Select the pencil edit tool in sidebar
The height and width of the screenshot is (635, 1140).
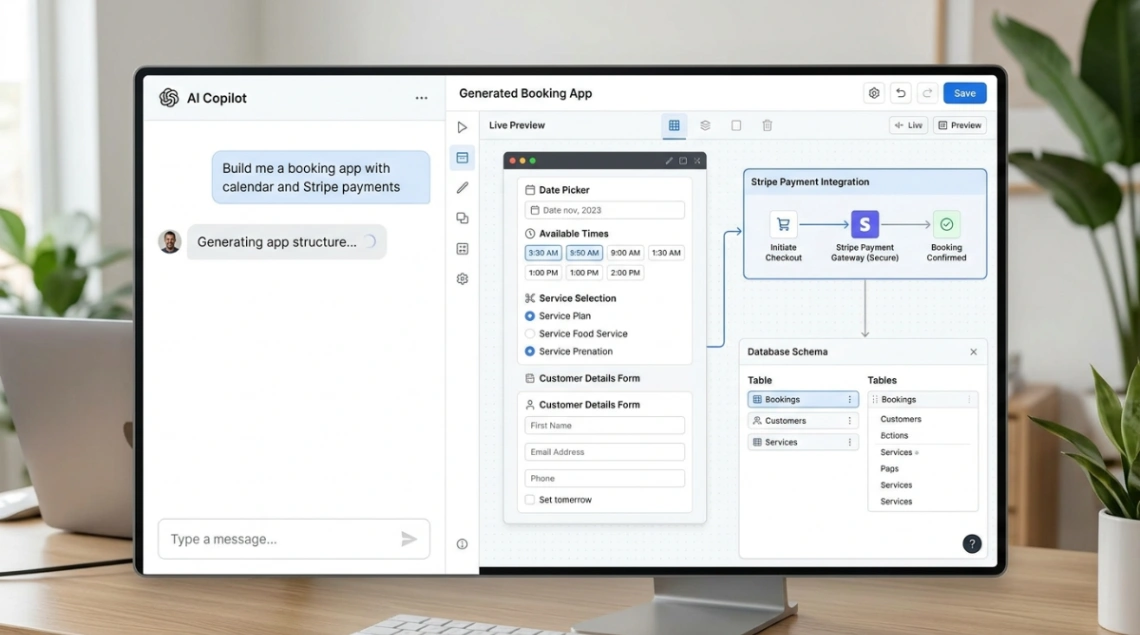[462, 188]
